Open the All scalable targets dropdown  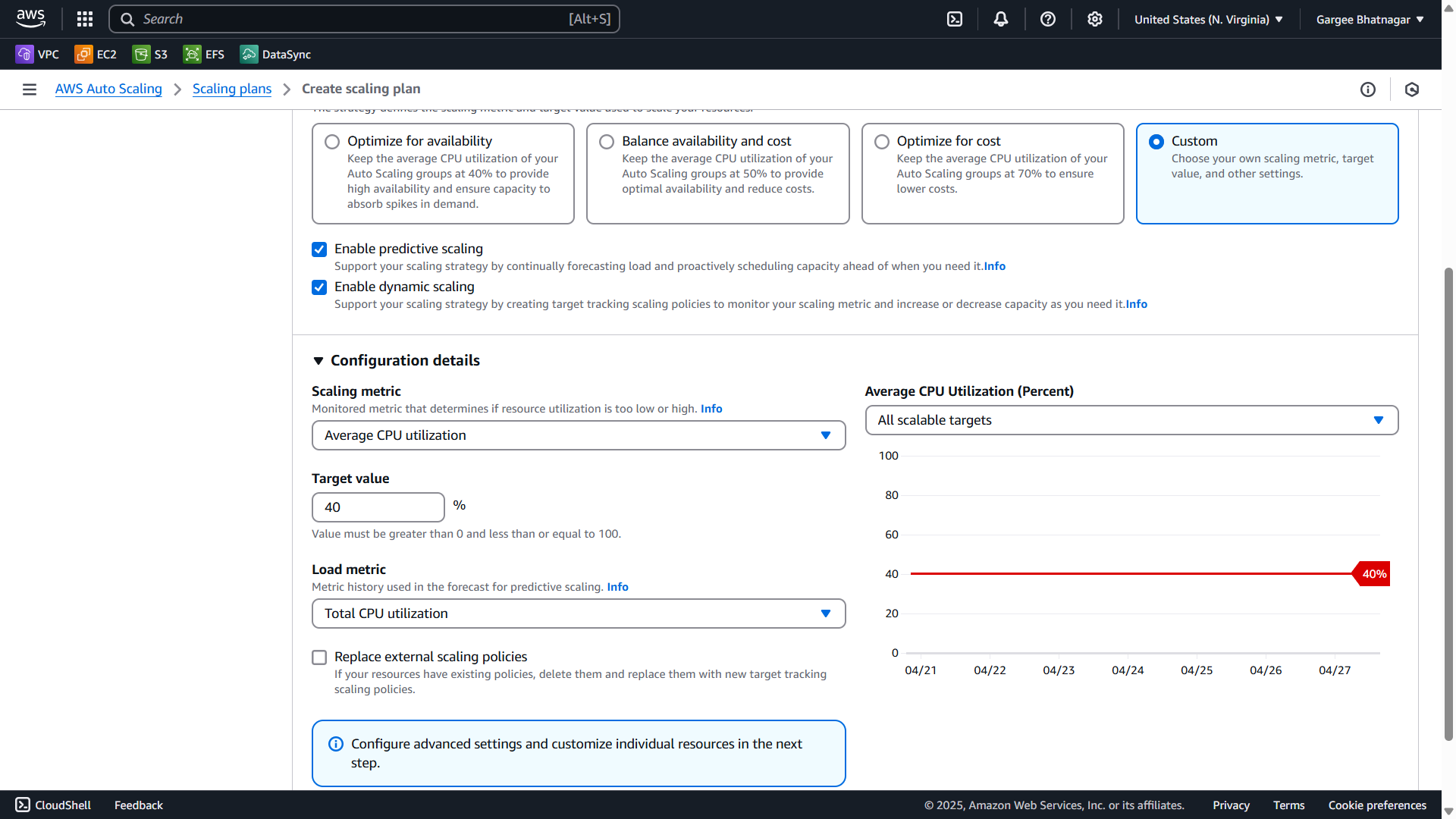[1131, 420]
